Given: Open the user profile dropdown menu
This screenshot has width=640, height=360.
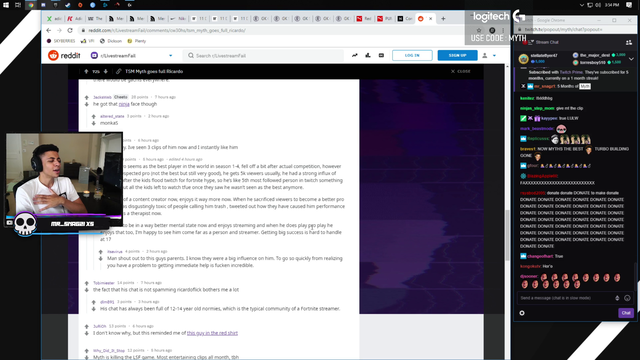Looking at the screenshot, I should coord(489,56).
